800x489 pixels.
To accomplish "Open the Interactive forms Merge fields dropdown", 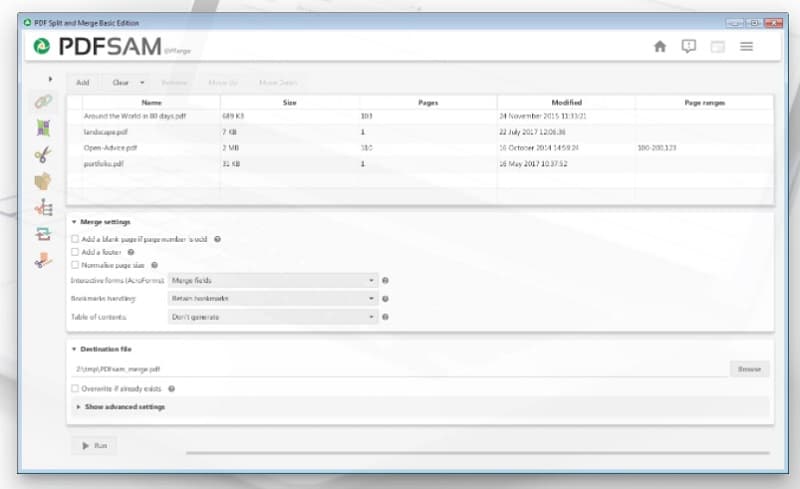I will pos(272,281).
